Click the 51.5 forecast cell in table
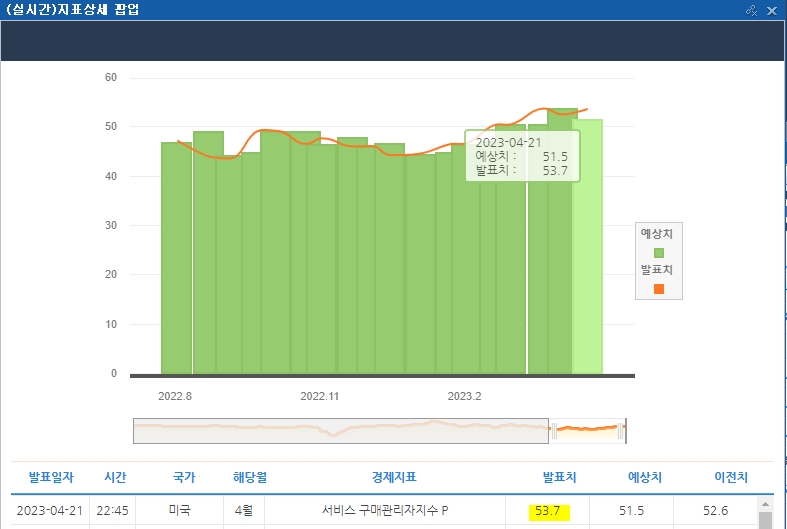 (631, 510)
